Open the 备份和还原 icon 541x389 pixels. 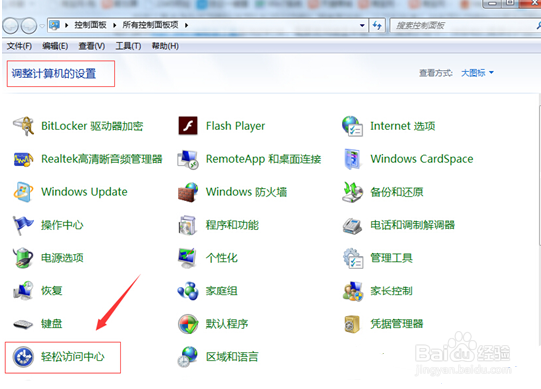(x=352, y=192)
